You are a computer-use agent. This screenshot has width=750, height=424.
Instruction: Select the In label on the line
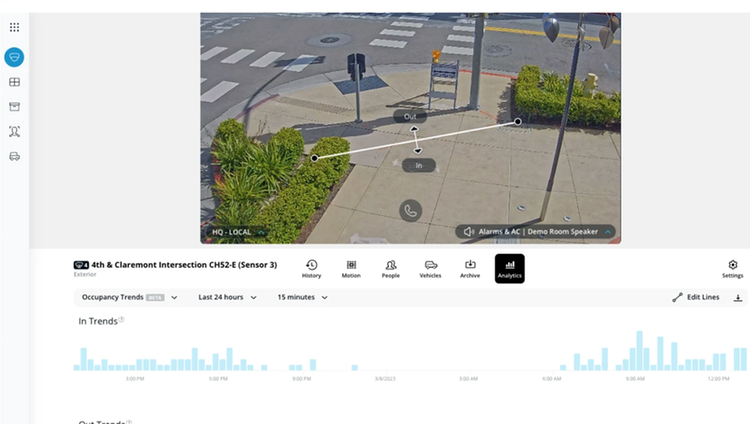(x=419, y=165)
